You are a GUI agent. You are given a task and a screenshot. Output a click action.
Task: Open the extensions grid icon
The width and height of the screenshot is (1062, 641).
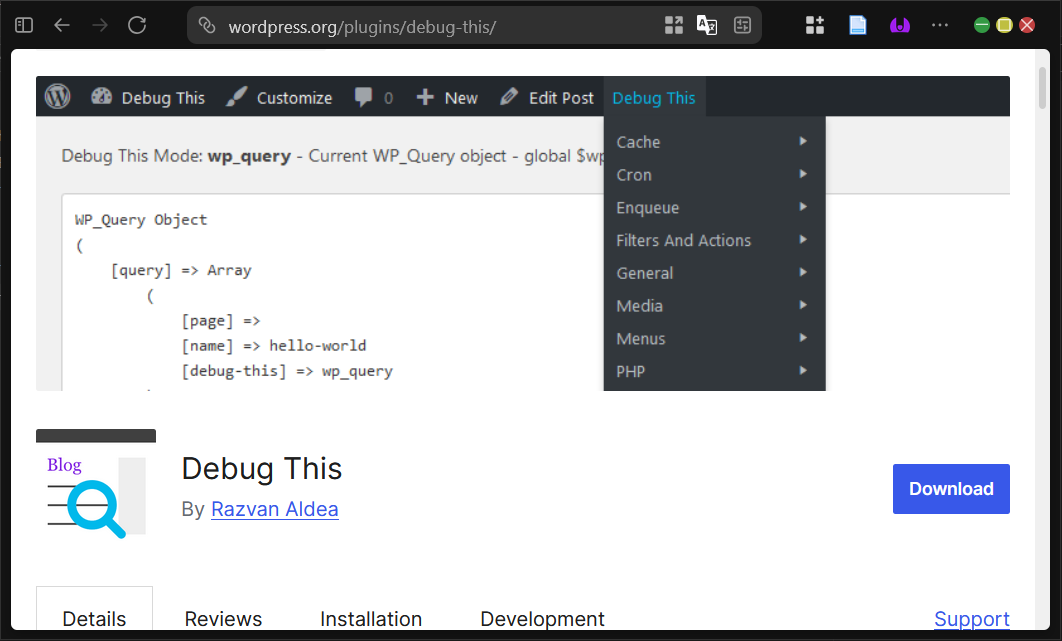point(815,26)
